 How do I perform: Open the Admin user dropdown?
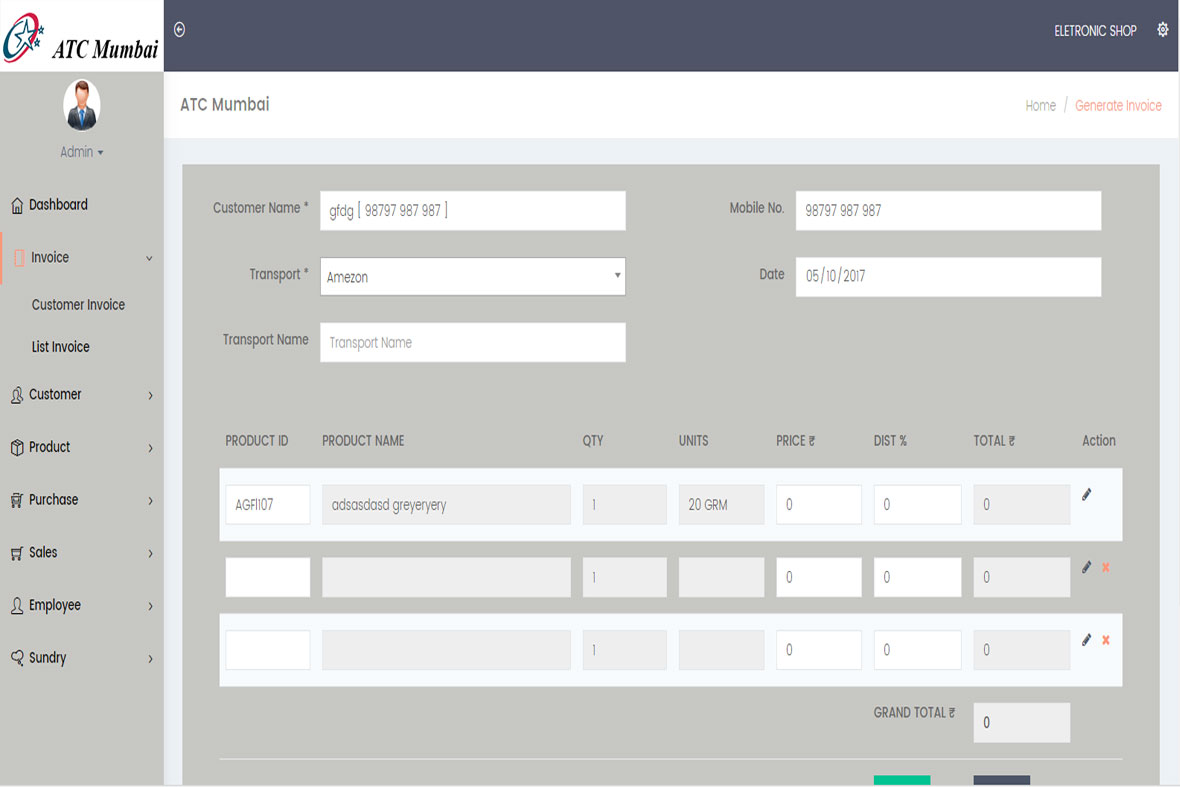coord(81,152)
